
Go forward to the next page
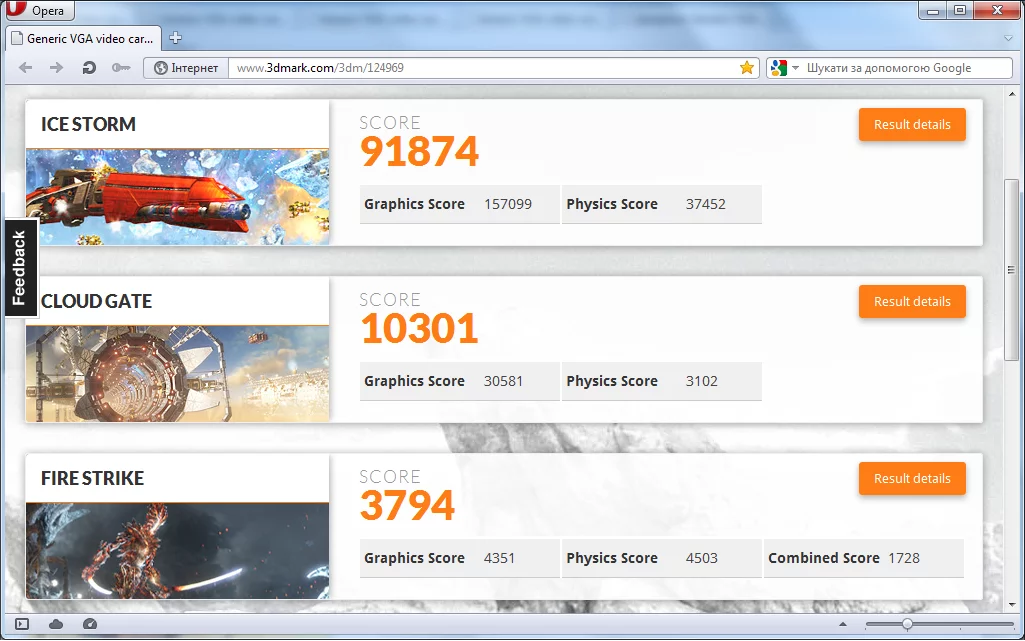[x=57, y=68]
